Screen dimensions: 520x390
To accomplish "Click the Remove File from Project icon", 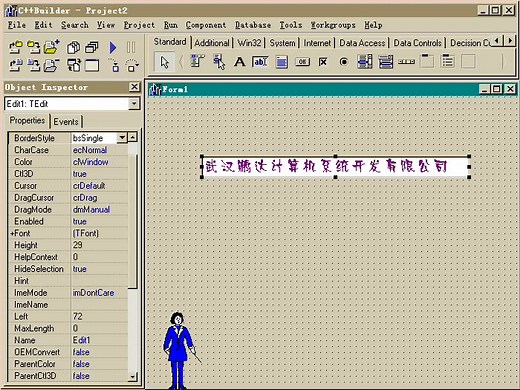I will pos(51,65).
